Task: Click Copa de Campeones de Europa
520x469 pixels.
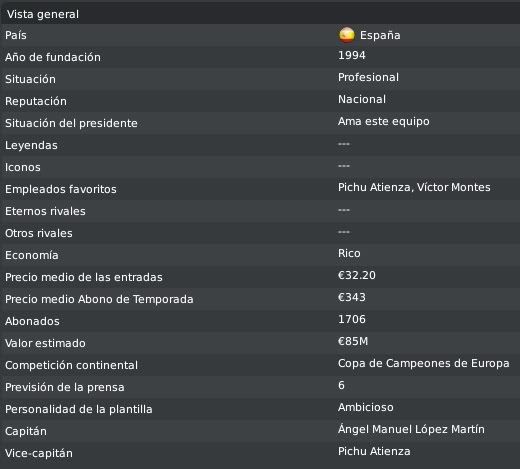Action: (423, 363)
